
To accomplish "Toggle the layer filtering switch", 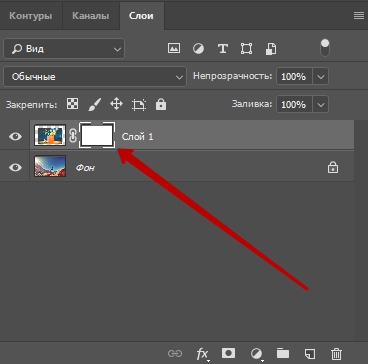I will (325, 48).
